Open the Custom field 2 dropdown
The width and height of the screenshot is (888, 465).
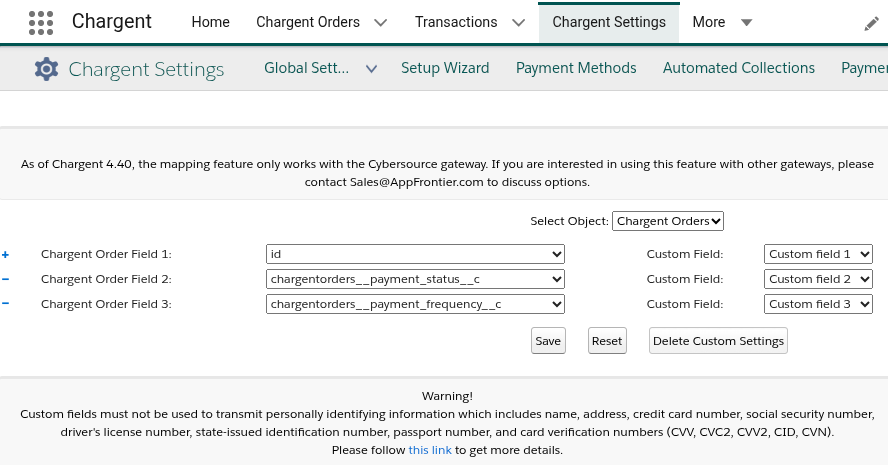pyautogui.click(x=818, y=279)
